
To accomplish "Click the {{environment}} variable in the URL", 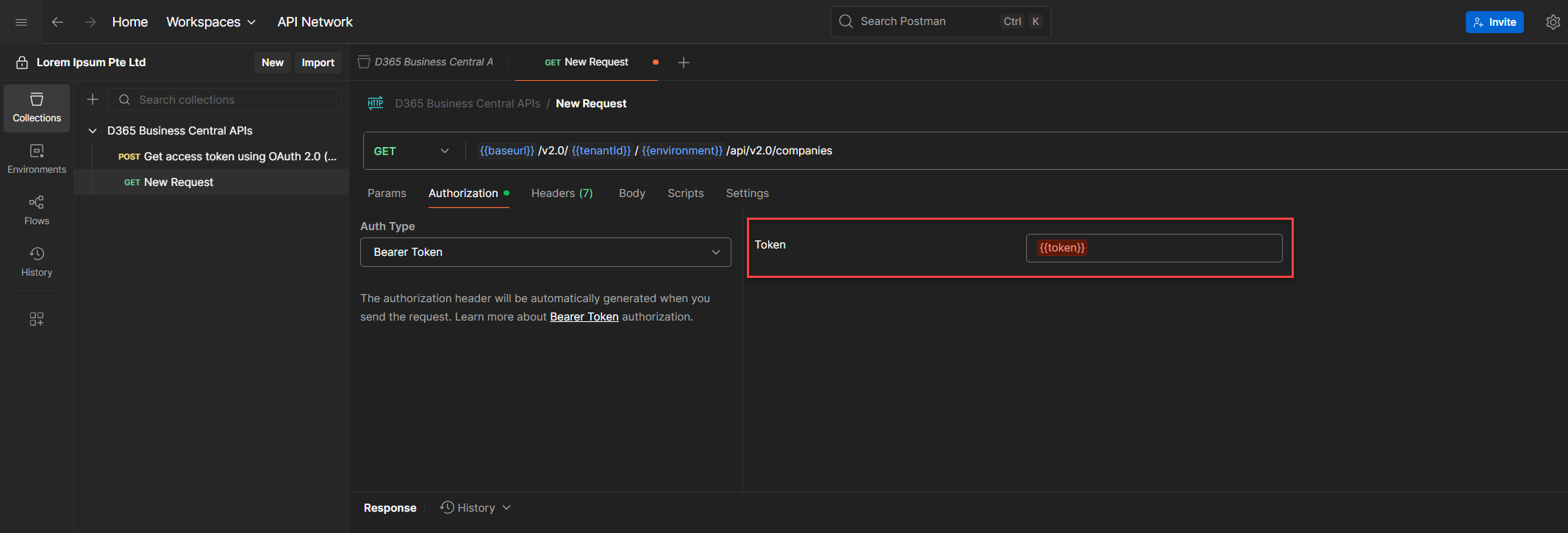I will coord(682,151).
